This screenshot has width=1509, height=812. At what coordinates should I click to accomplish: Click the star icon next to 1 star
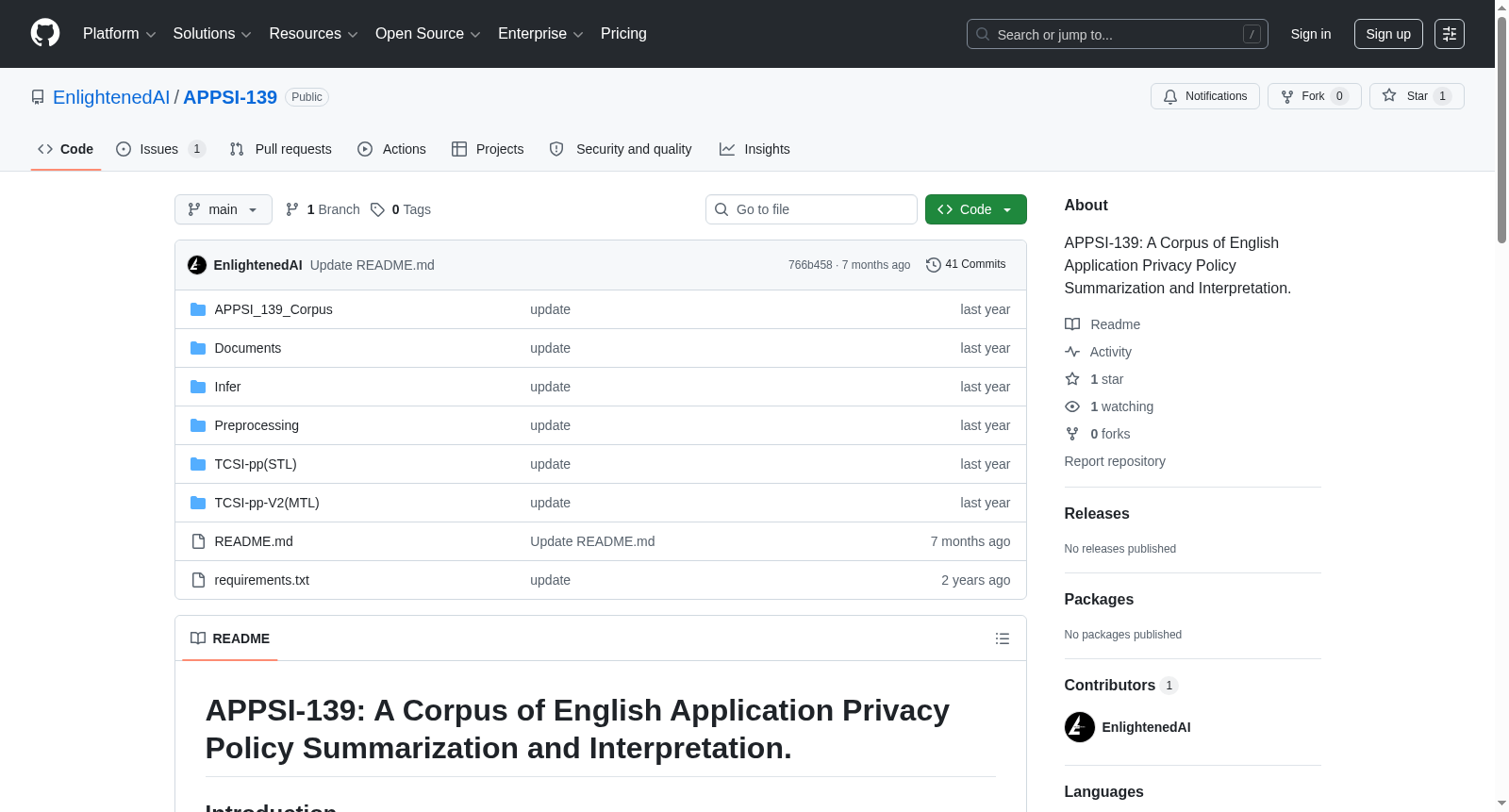point(1072,379)
